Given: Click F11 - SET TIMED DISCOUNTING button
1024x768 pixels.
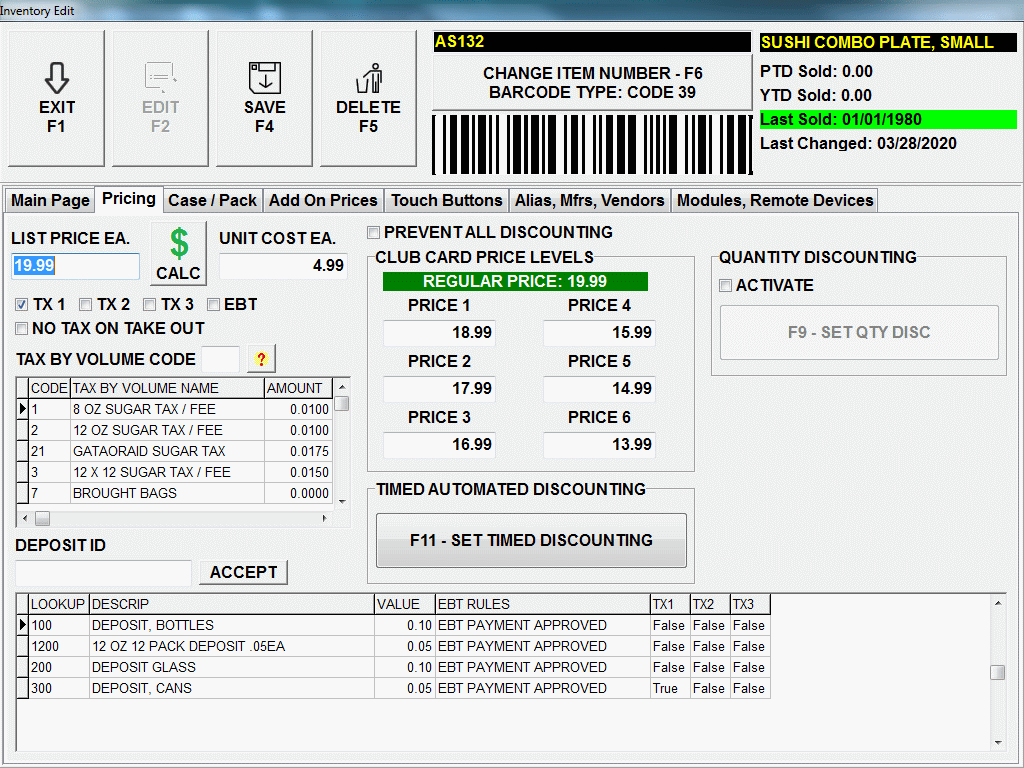Looking at the screenshot, I should [x=531, y=540].
